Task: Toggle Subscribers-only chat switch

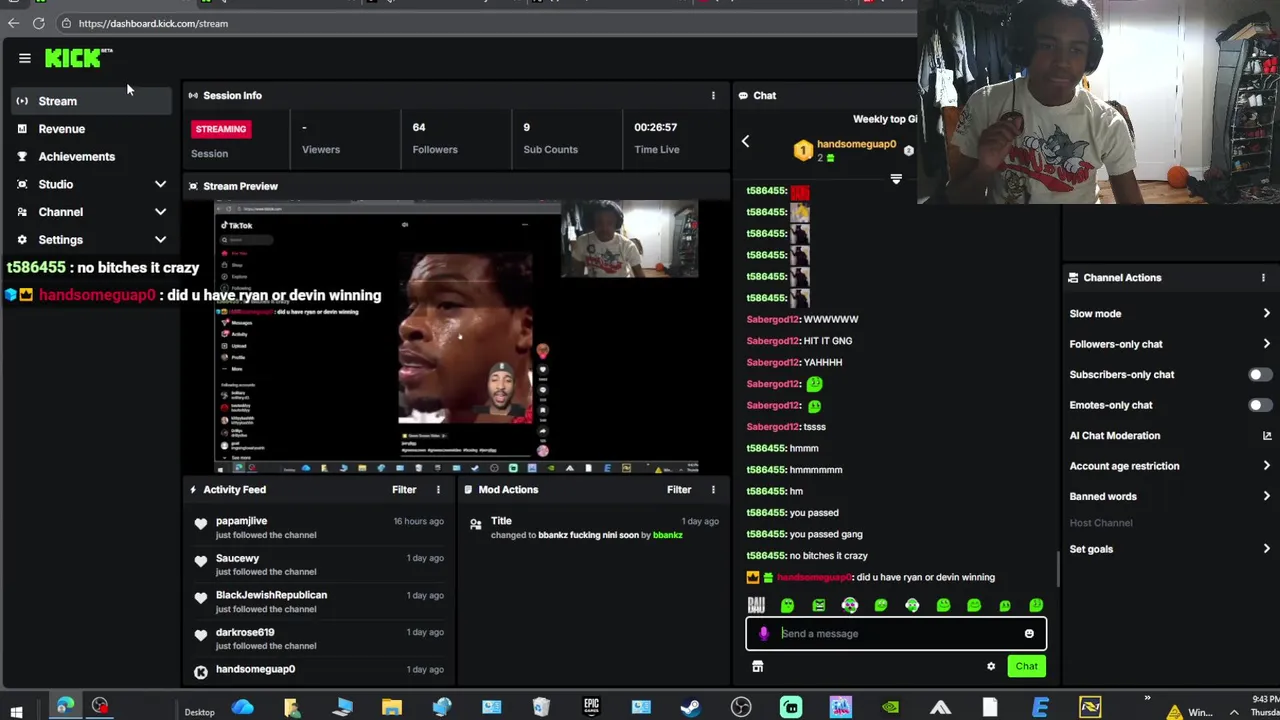Action: 1260,375
